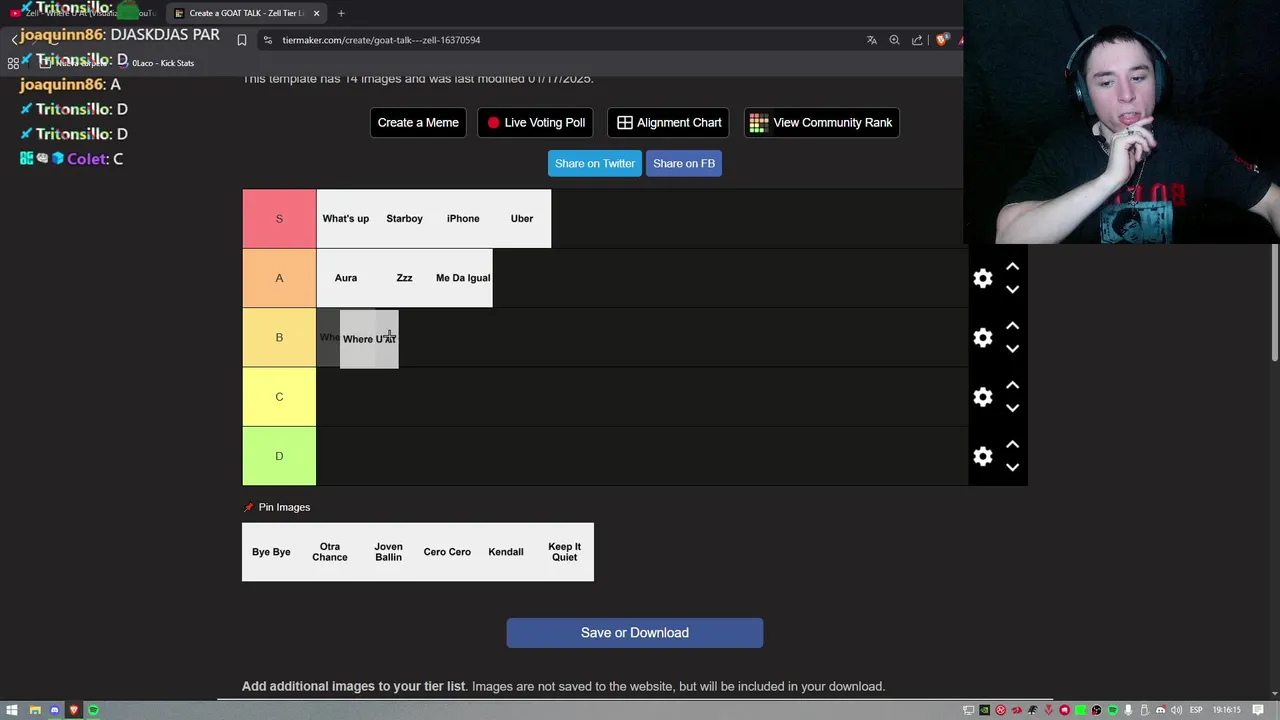Select the Starboy tile

coord(404,218)
